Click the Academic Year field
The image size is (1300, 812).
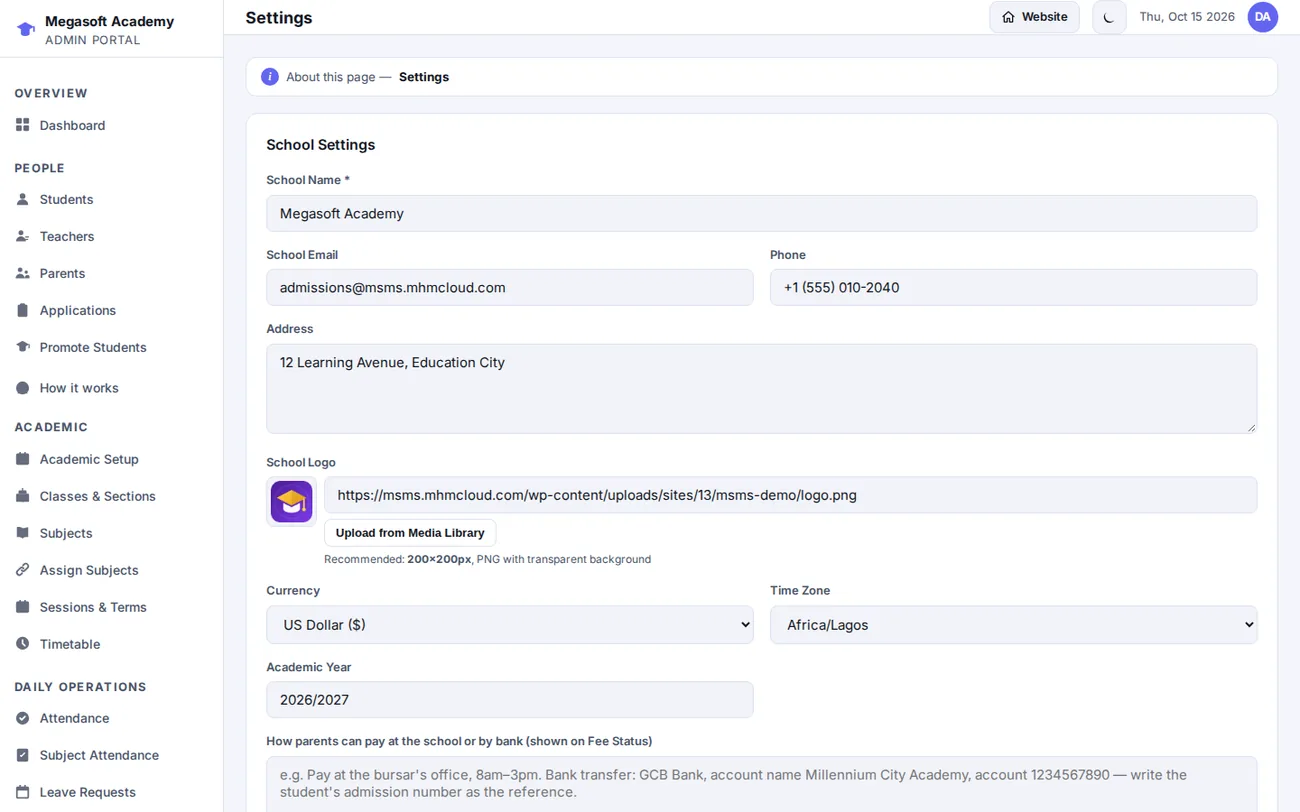point(510,700)
